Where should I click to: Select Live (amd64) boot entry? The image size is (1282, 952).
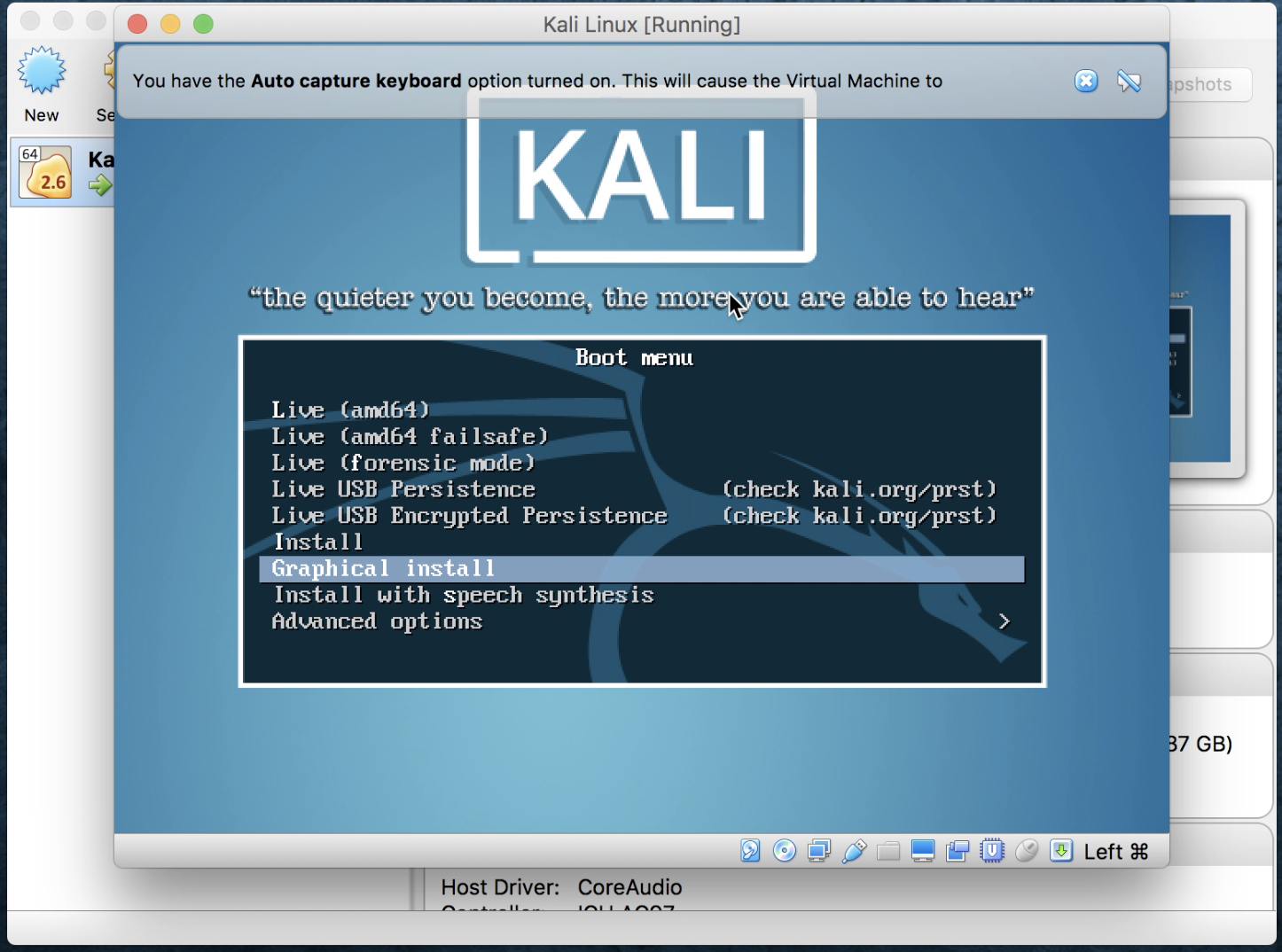coord(350,410)
